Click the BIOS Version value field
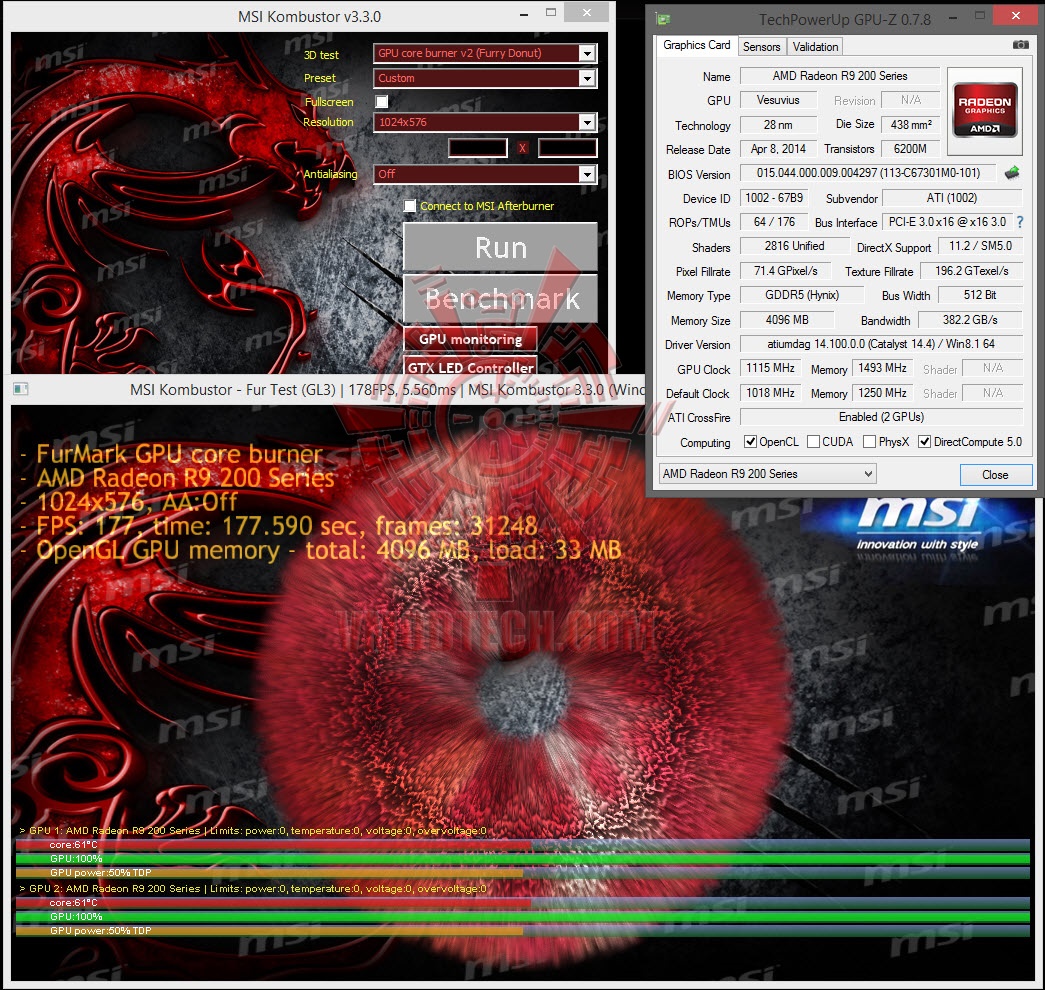This screenshot has height=990, width=1045. point(868,173)
